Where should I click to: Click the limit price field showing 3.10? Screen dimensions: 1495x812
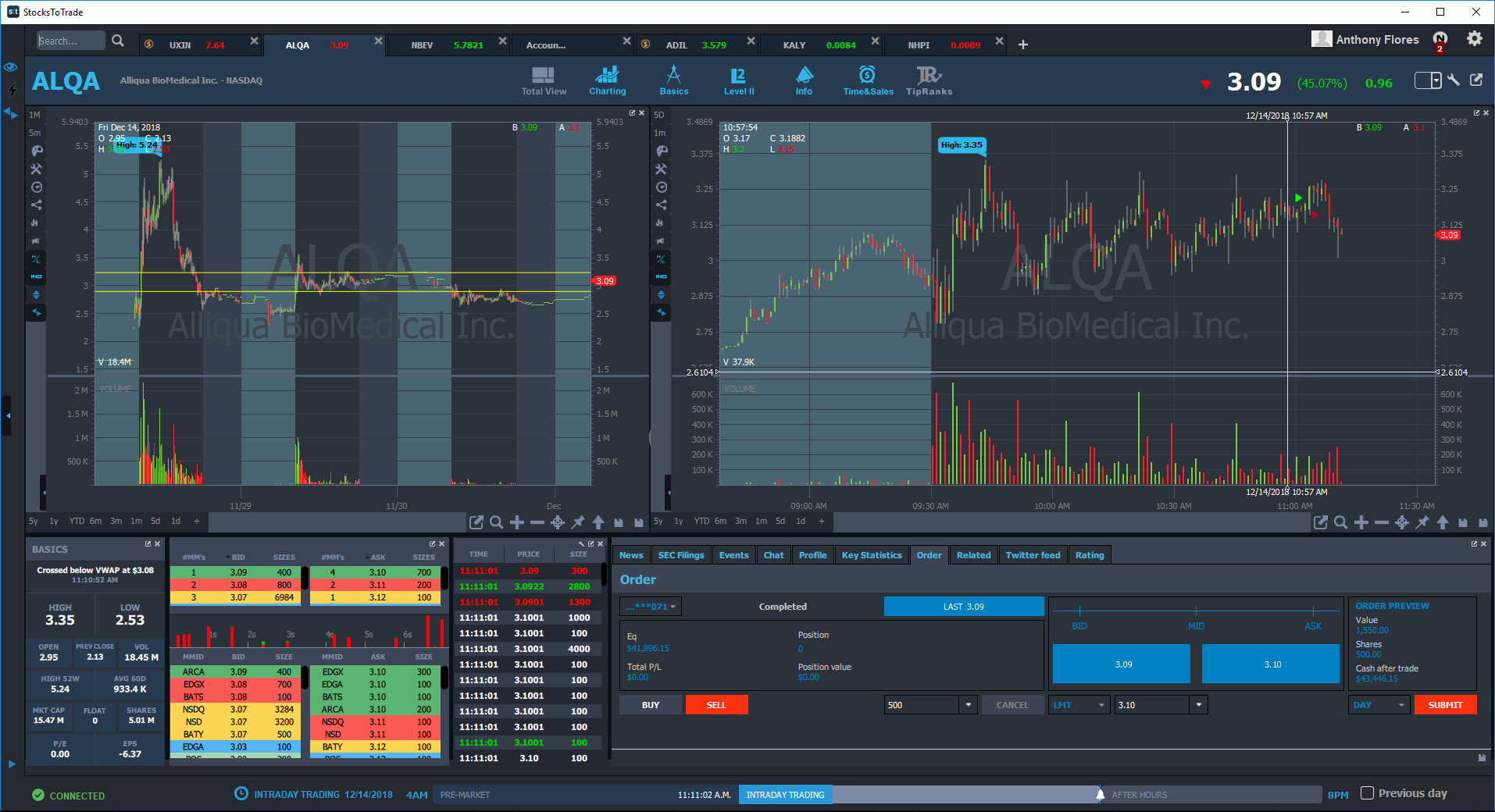coord(1152,705)
